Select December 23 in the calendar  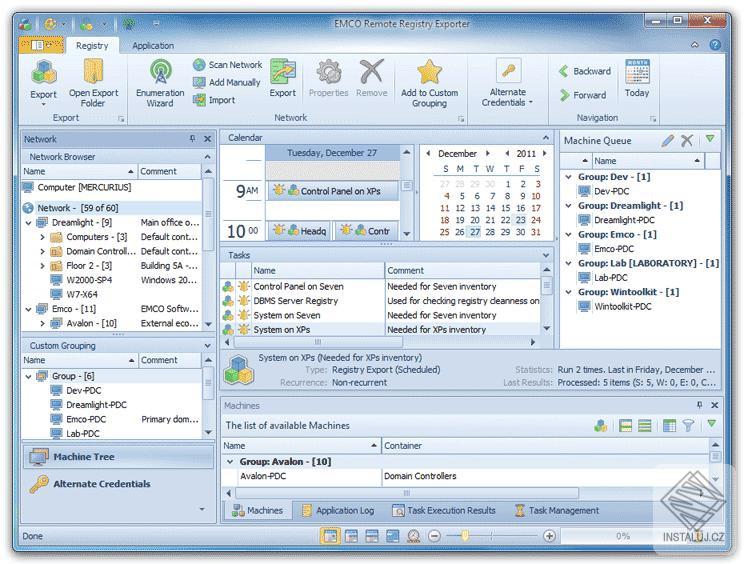point(521,220)
